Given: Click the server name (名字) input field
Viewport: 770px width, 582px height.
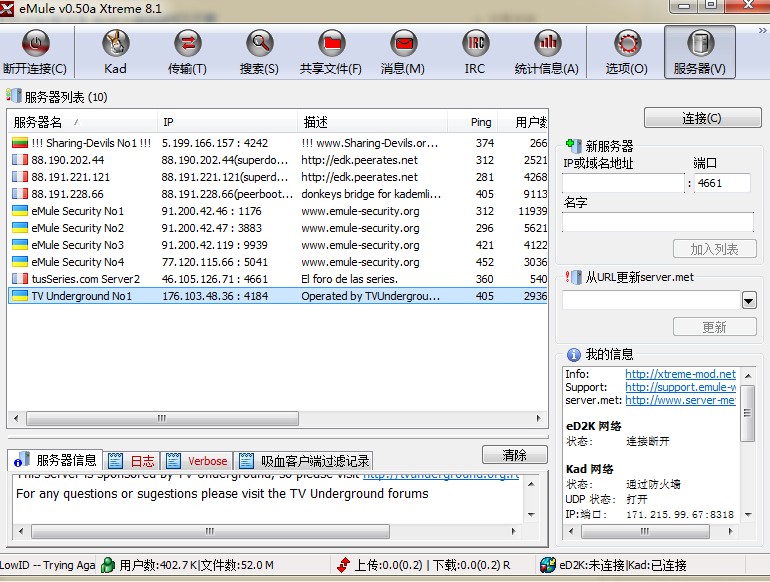Looking at the screenshot, I should (x=658, y=222).
